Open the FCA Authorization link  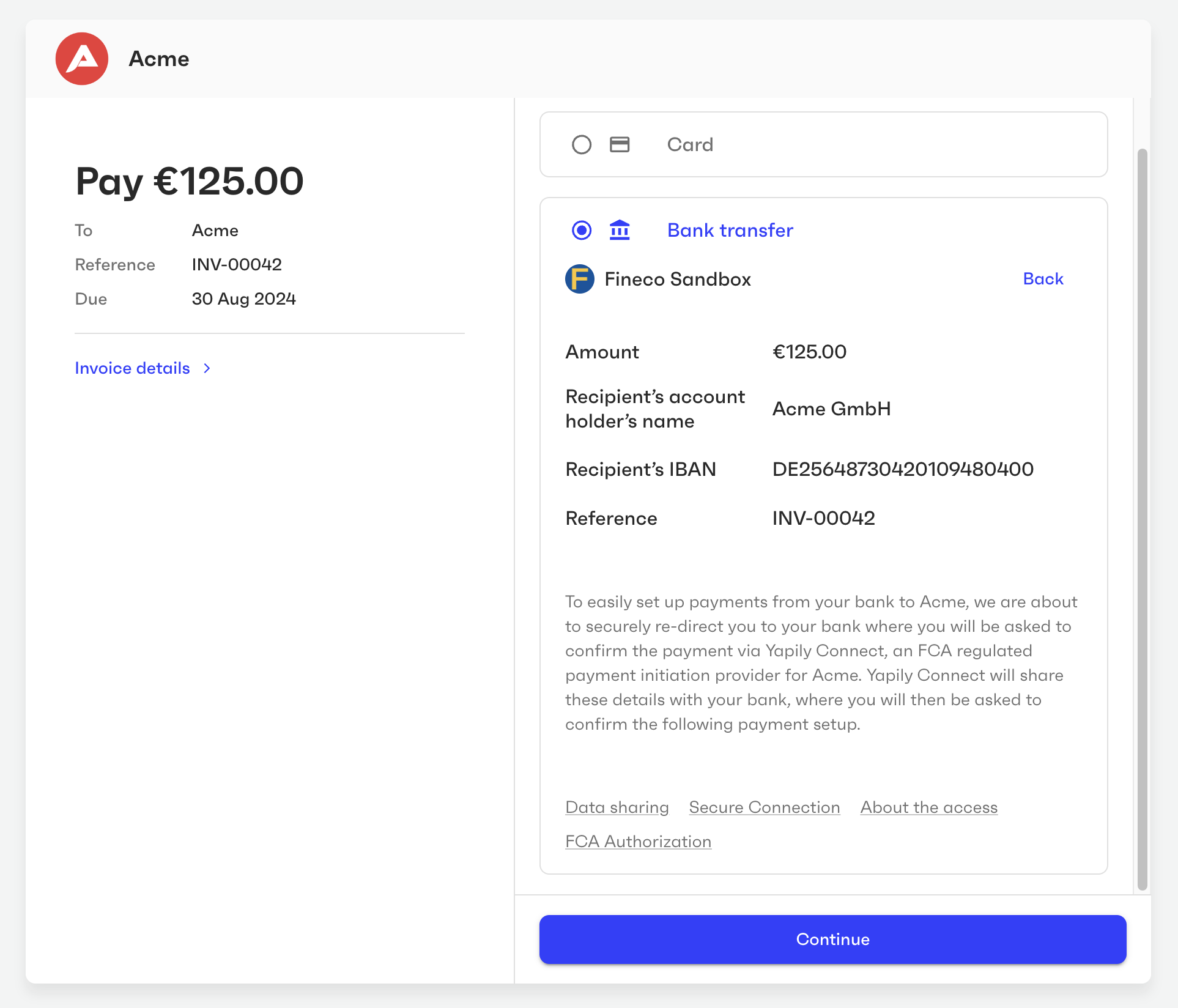(638, 842)
